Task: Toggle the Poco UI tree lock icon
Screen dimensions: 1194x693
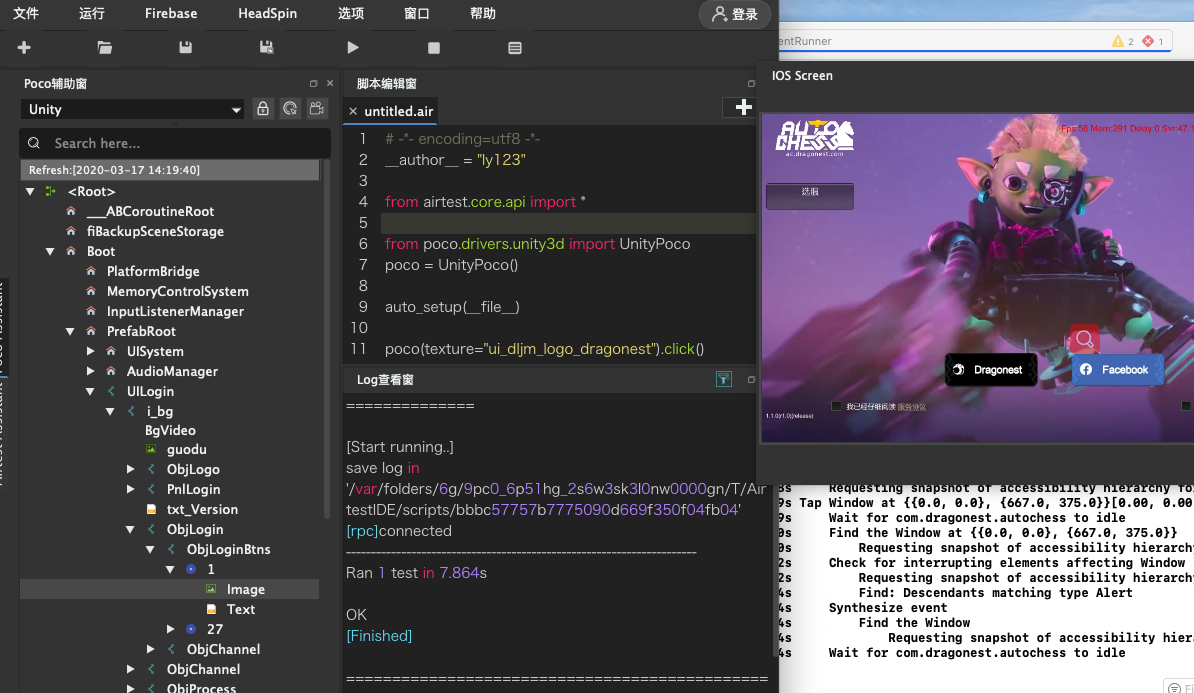Action: coord(263,109)
